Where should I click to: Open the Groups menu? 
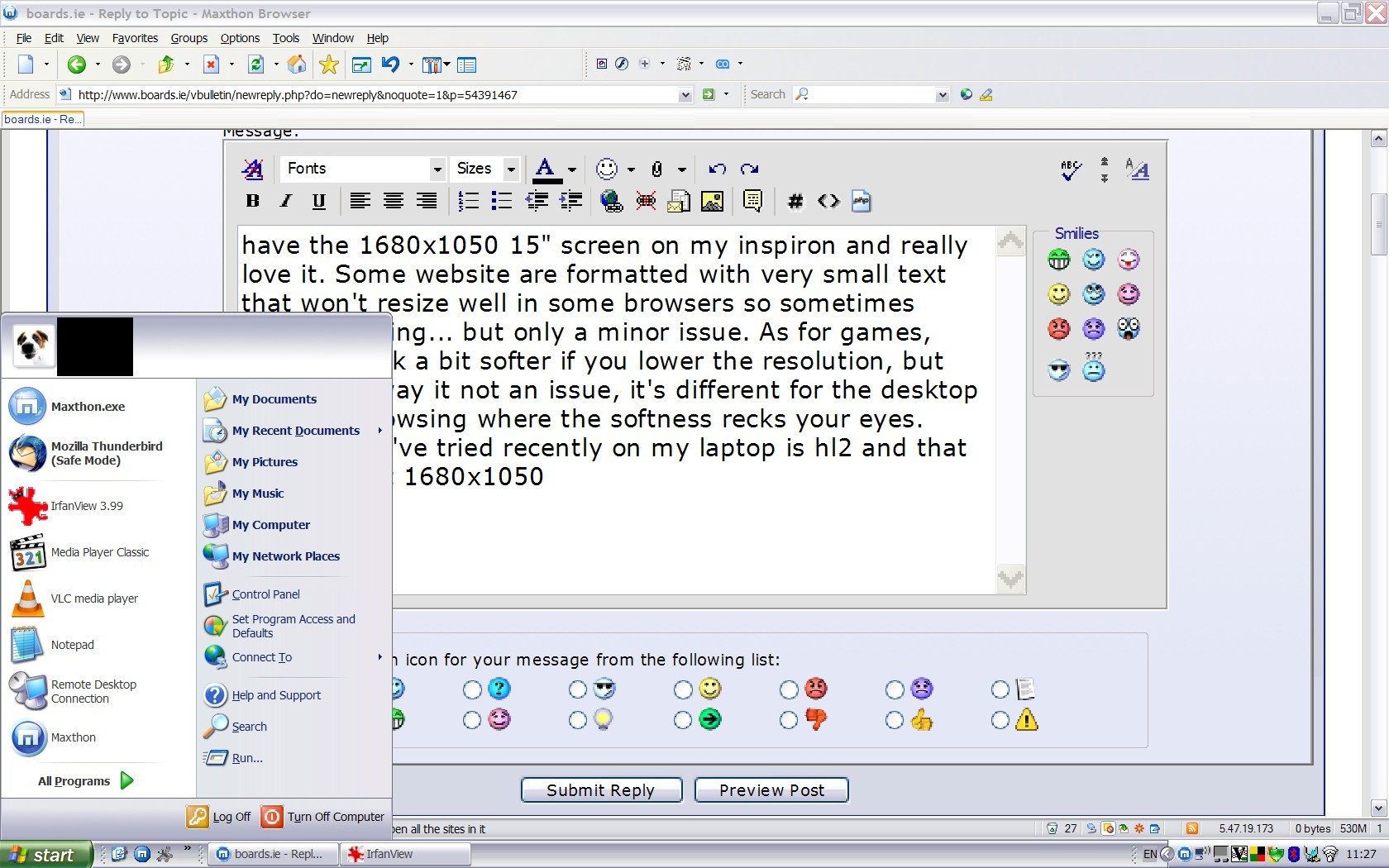(189, 38)
